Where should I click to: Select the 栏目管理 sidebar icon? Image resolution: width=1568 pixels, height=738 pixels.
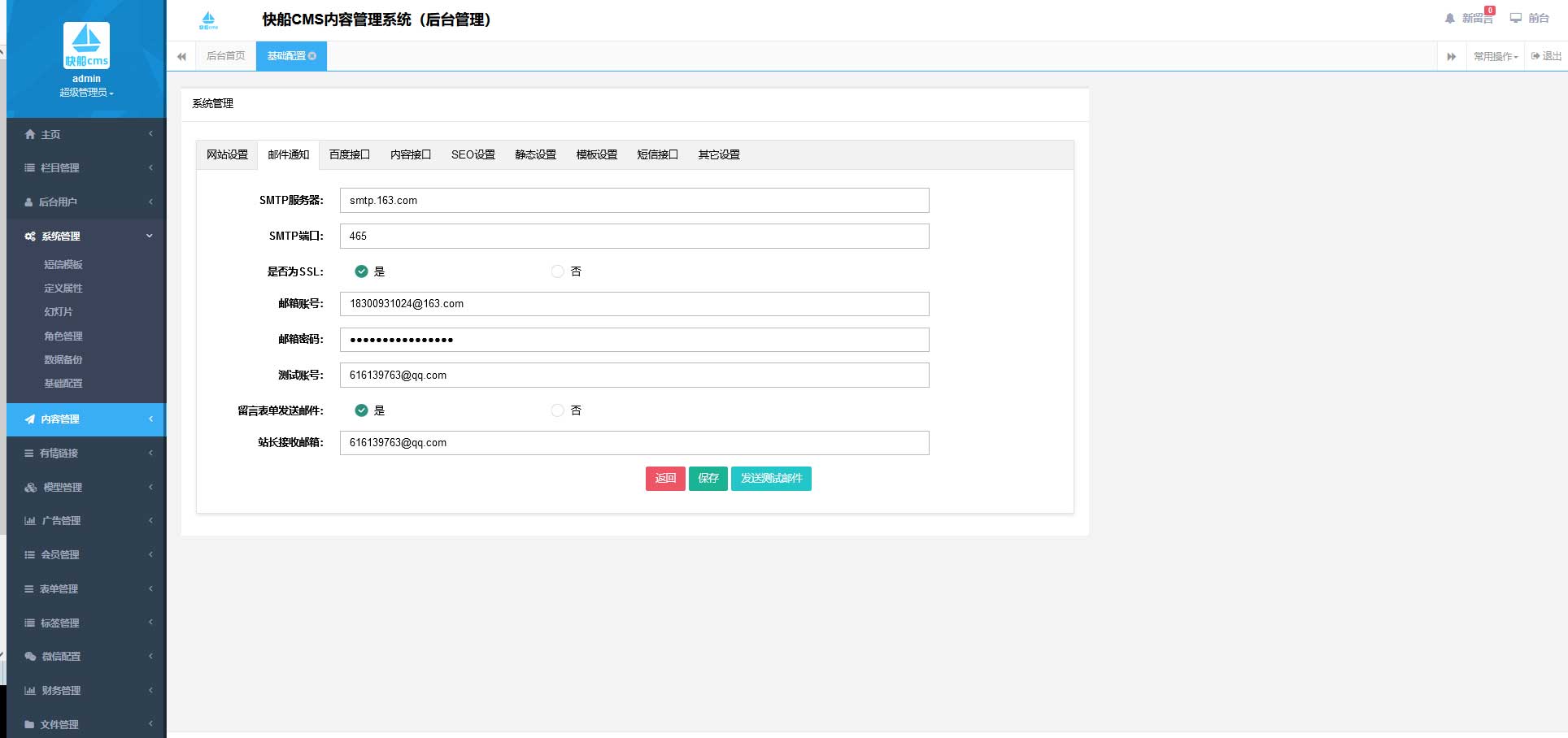(29, 168)
